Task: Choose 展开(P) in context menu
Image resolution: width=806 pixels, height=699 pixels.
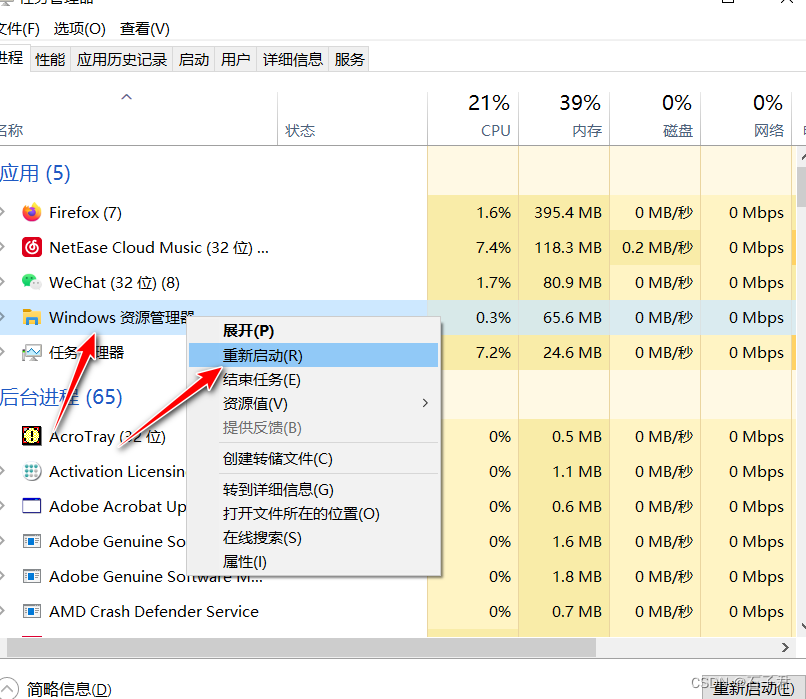Action: click(x=314, y=330)
